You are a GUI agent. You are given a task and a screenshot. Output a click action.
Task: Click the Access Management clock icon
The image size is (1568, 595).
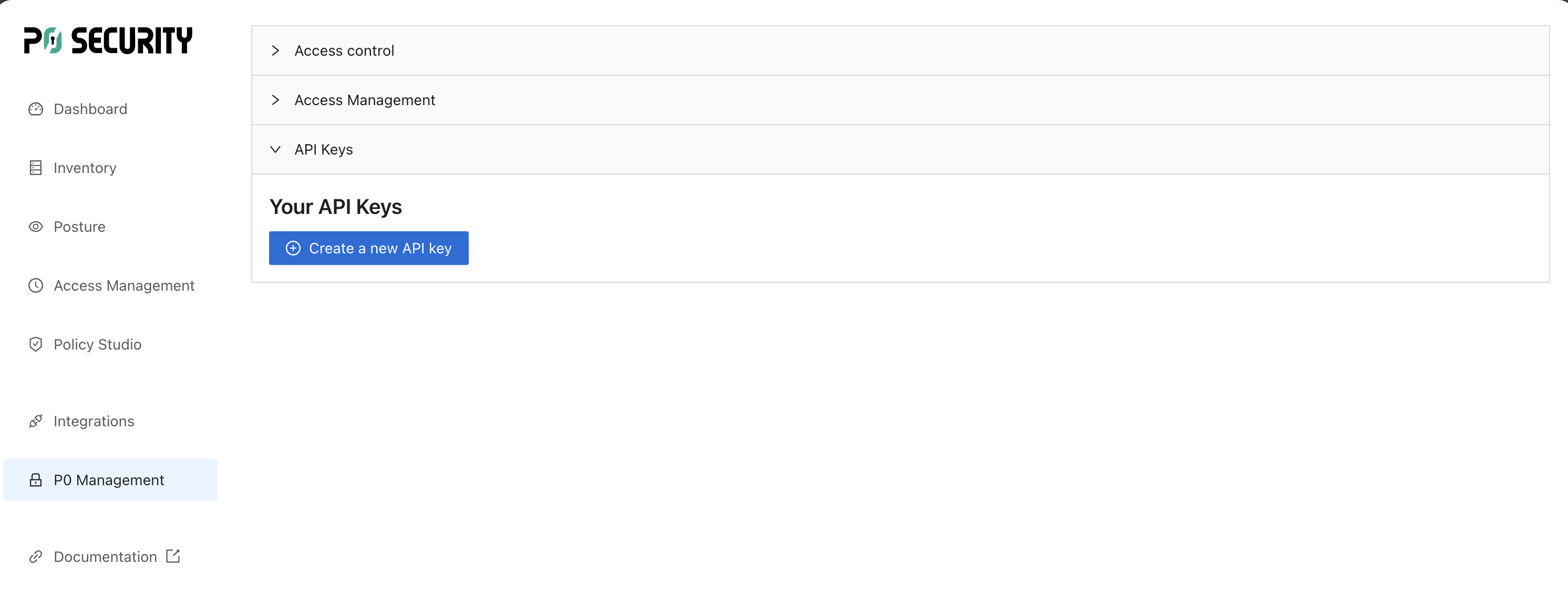coord(36,285)
